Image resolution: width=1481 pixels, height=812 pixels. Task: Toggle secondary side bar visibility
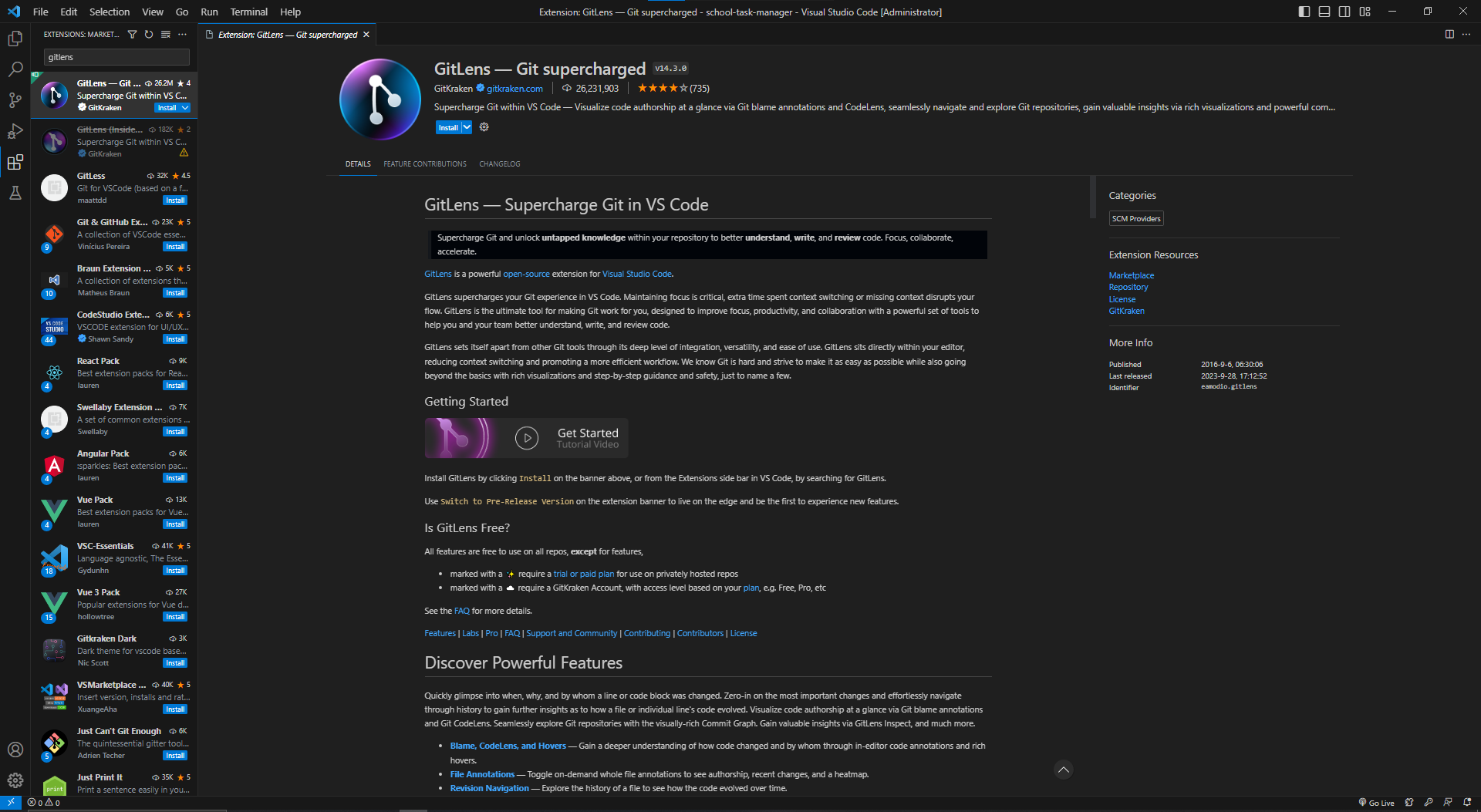pyautogui.click(x=1344, y=12)
